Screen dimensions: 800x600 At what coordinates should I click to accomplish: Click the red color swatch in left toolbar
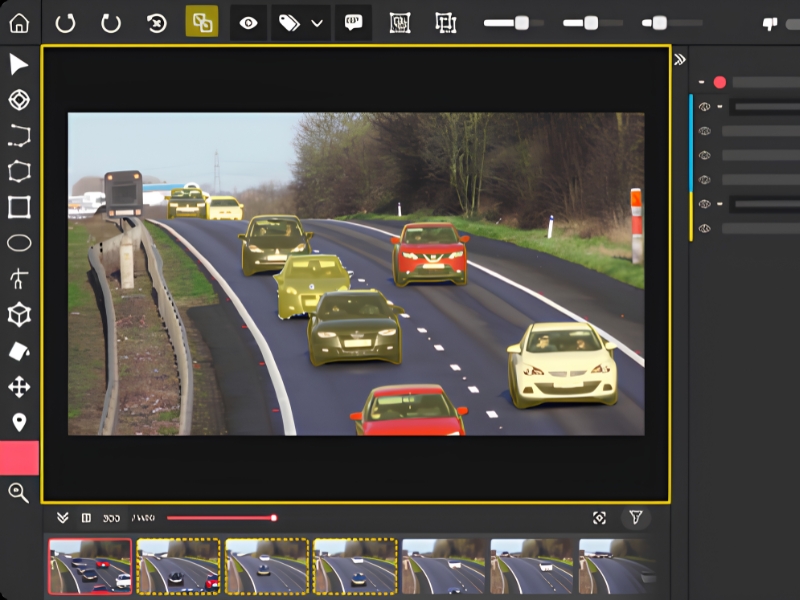coord(19,458)
